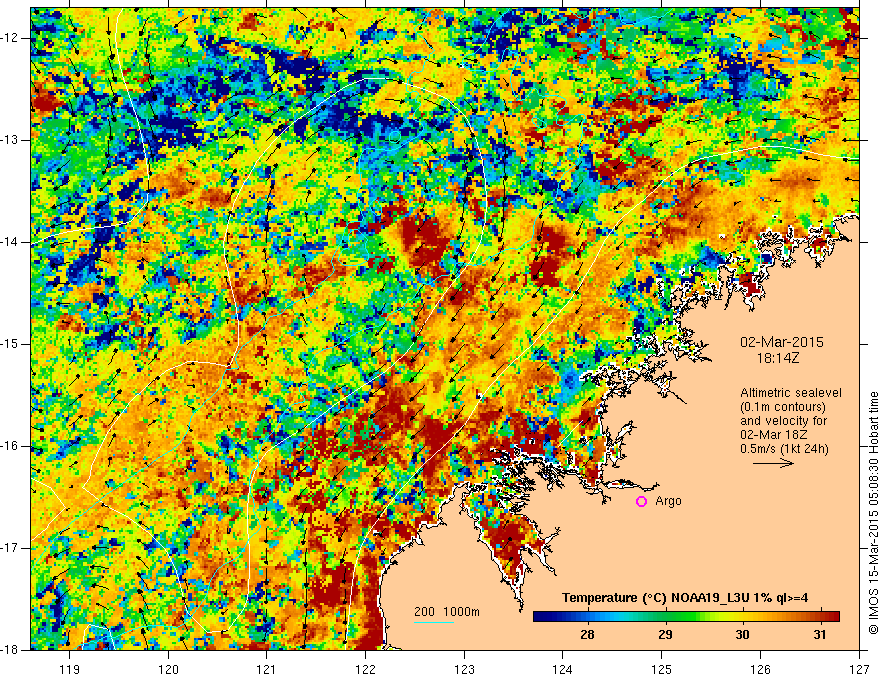
Task: Click the temperature color scale bar
Action: pyautogui.click(x=686, y=616)
